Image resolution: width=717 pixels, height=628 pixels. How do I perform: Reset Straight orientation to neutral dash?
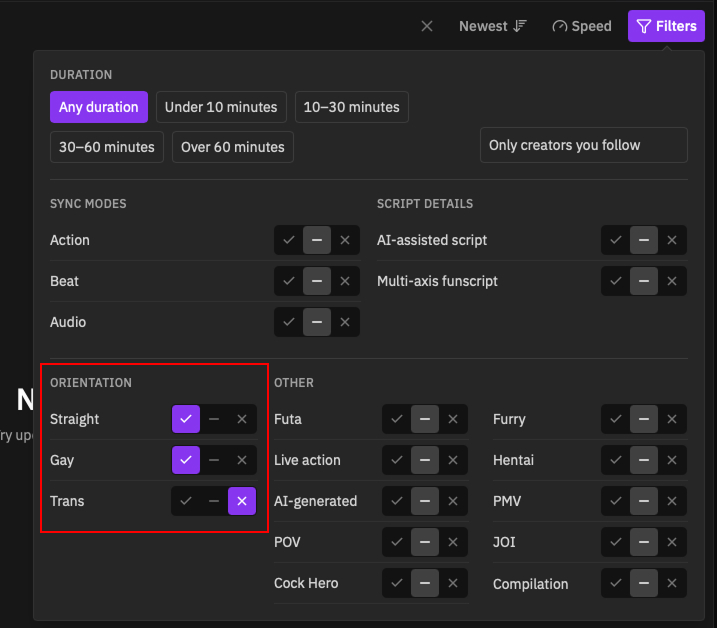point(214,419)
